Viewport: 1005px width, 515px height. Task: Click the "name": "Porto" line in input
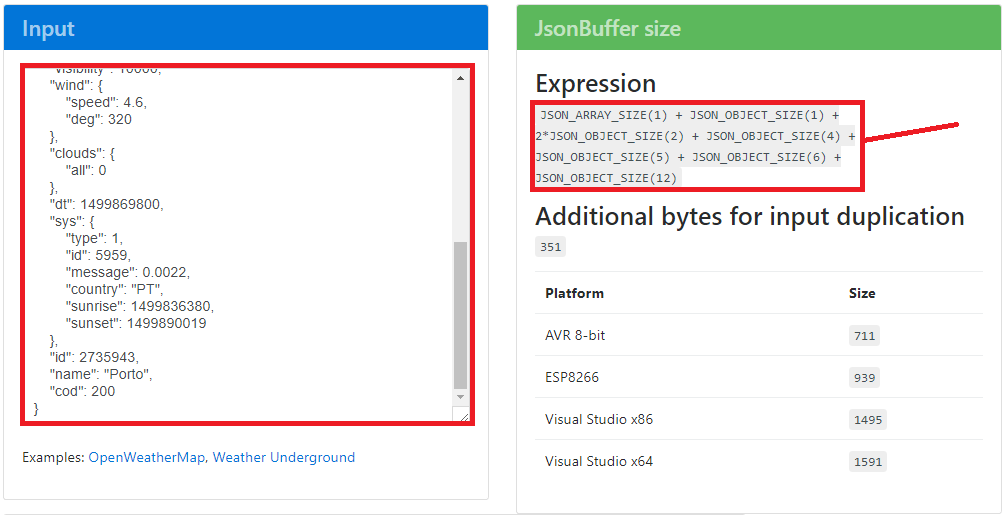[x=101, y=374]
